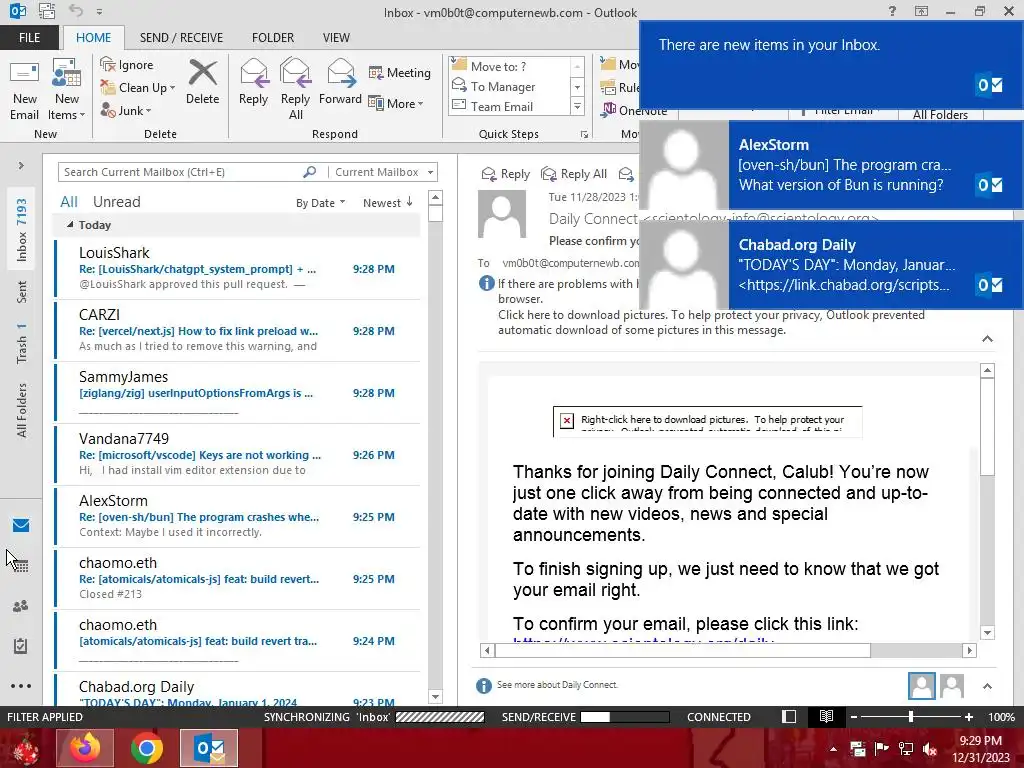1024x768 pixels.
Task: Click the zoom in plus button
Action: [969, 716]
